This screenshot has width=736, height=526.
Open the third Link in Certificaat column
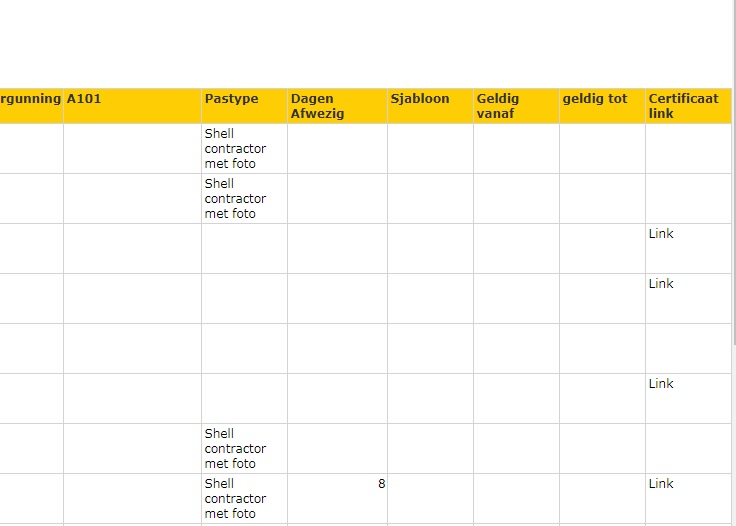(x=661, y=384)
